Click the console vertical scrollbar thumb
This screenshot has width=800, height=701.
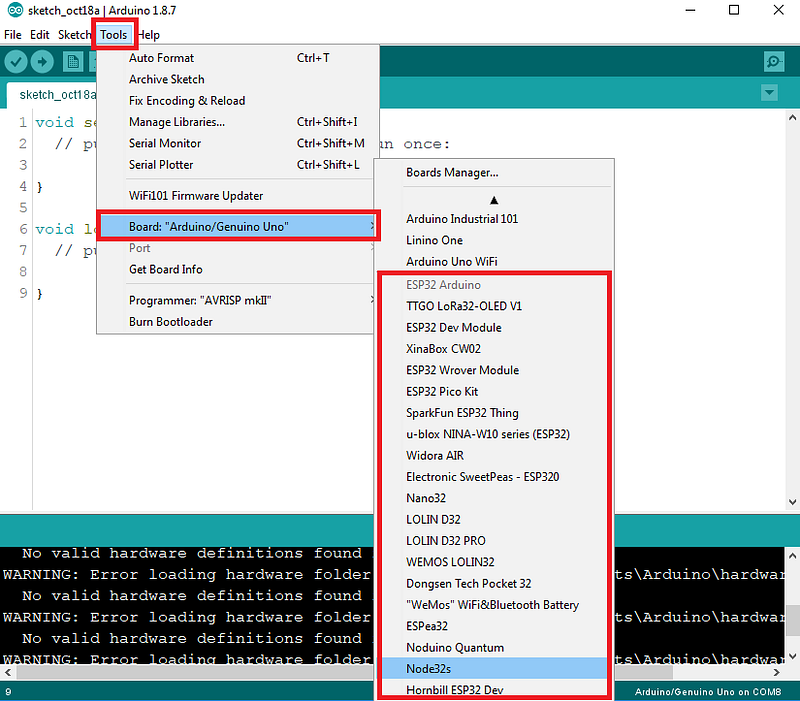(x=792, y=620)
